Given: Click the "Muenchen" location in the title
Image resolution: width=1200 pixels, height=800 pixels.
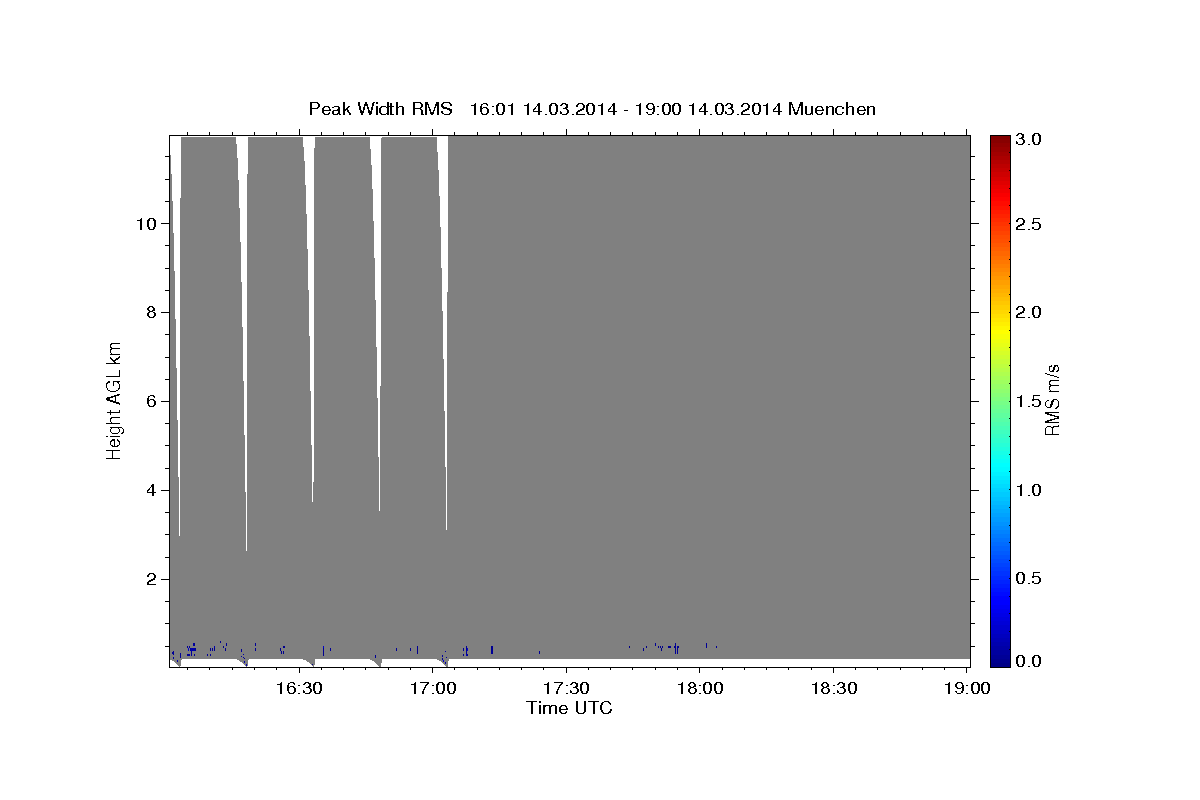Looking at the screenshot, I should coord(832,108).
